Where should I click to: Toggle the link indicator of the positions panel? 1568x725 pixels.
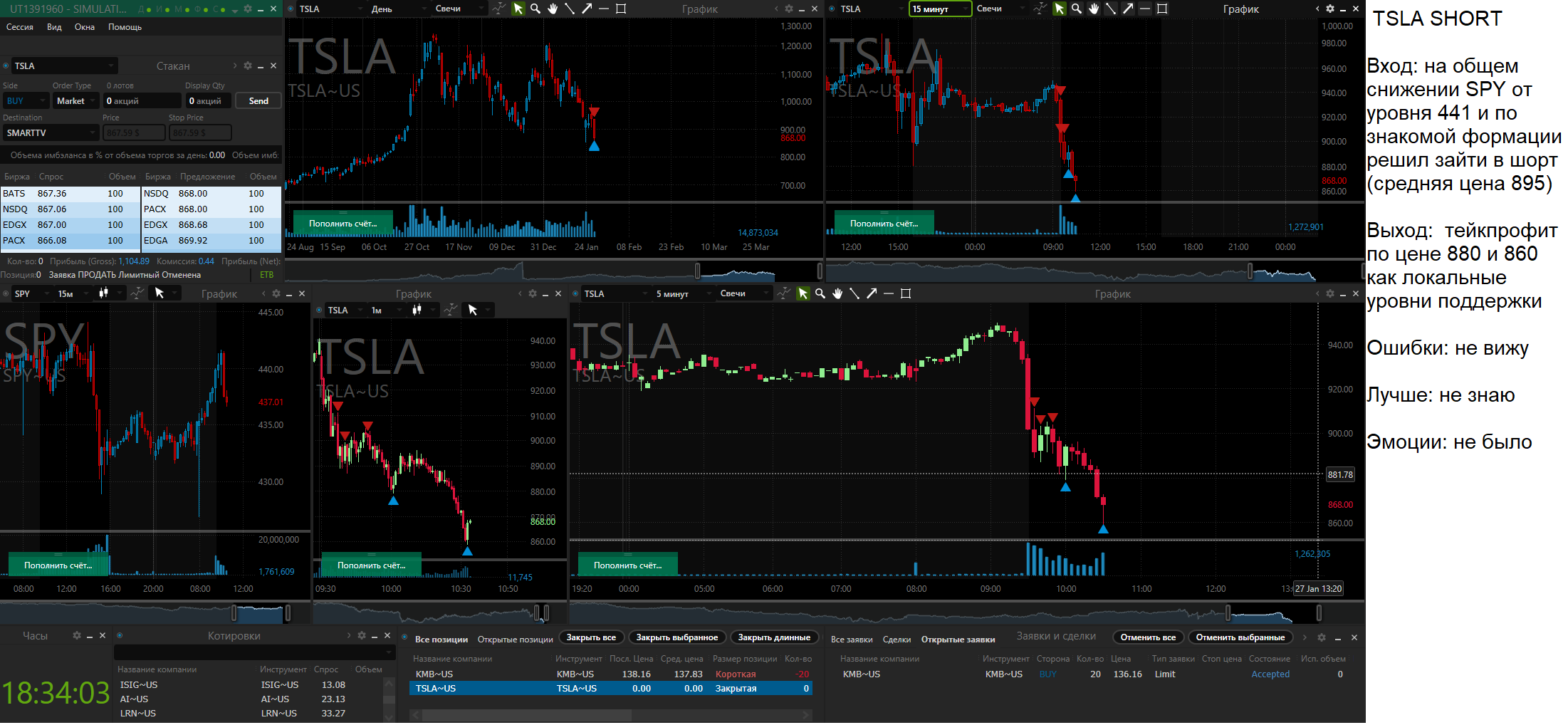(404, 637)
